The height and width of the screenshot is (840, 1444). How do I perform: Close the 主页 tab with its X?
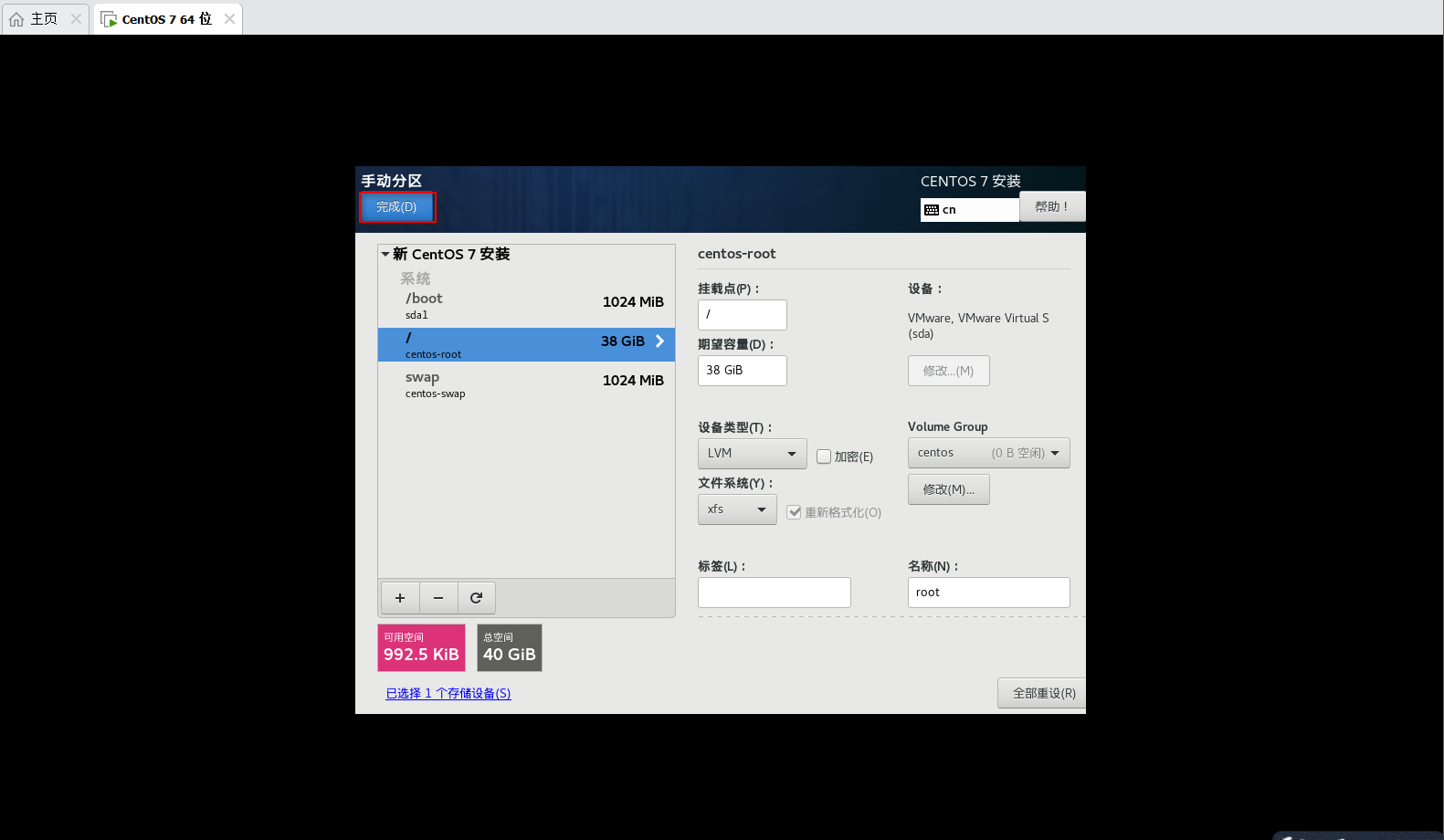(76, 18)
